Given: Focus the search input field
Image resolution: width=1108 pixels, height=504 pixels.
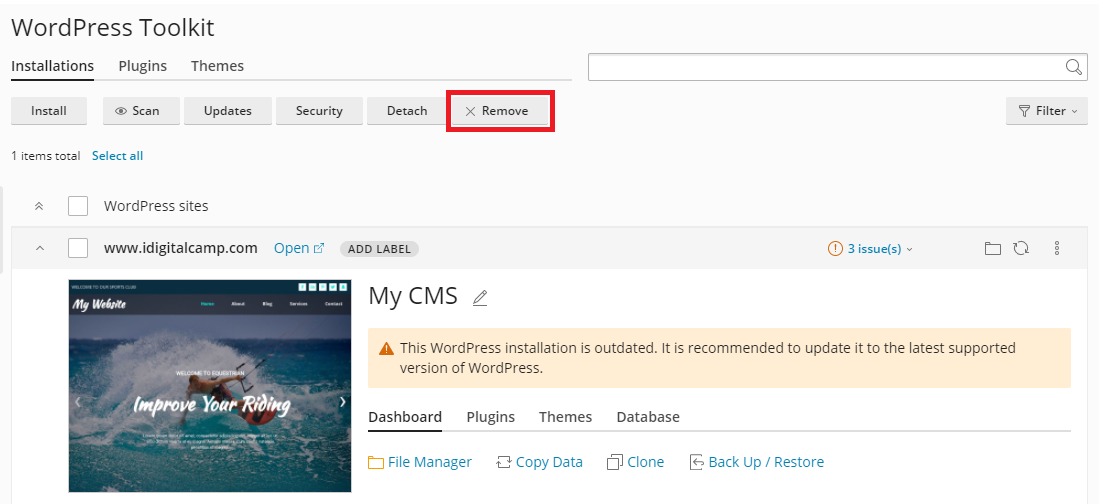Looking at the screenshot, I should (825, 67).
